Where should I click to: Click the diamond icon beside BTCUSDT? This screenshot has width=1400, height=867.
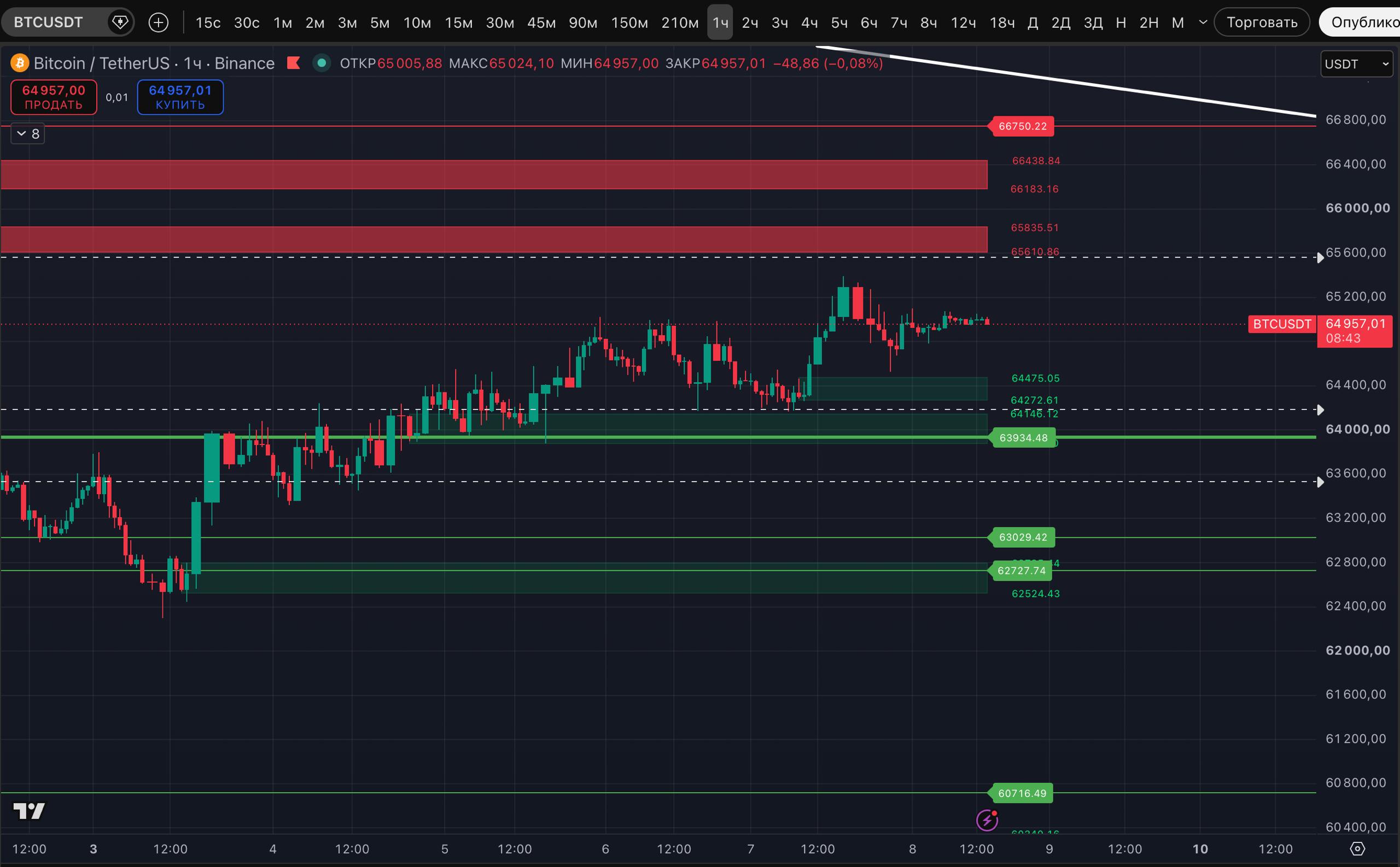(120, 22)
